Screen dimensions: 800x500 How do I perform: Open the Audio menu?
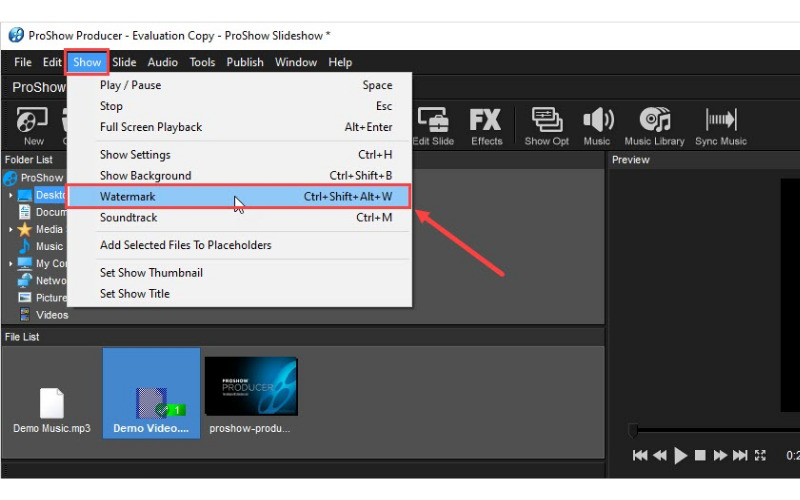pyautogui.click(x=163, y=62)
